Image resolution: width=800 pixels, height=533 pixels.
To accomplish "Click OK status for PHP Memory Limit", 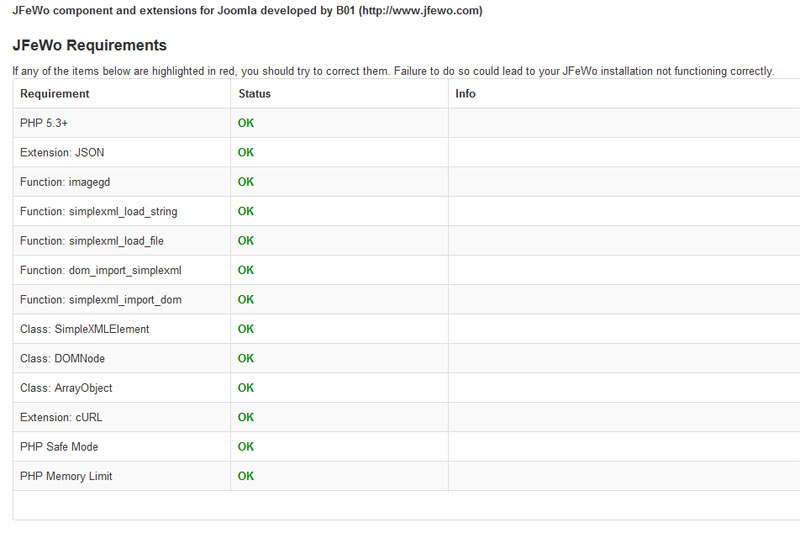I will [x=245, y=476].
